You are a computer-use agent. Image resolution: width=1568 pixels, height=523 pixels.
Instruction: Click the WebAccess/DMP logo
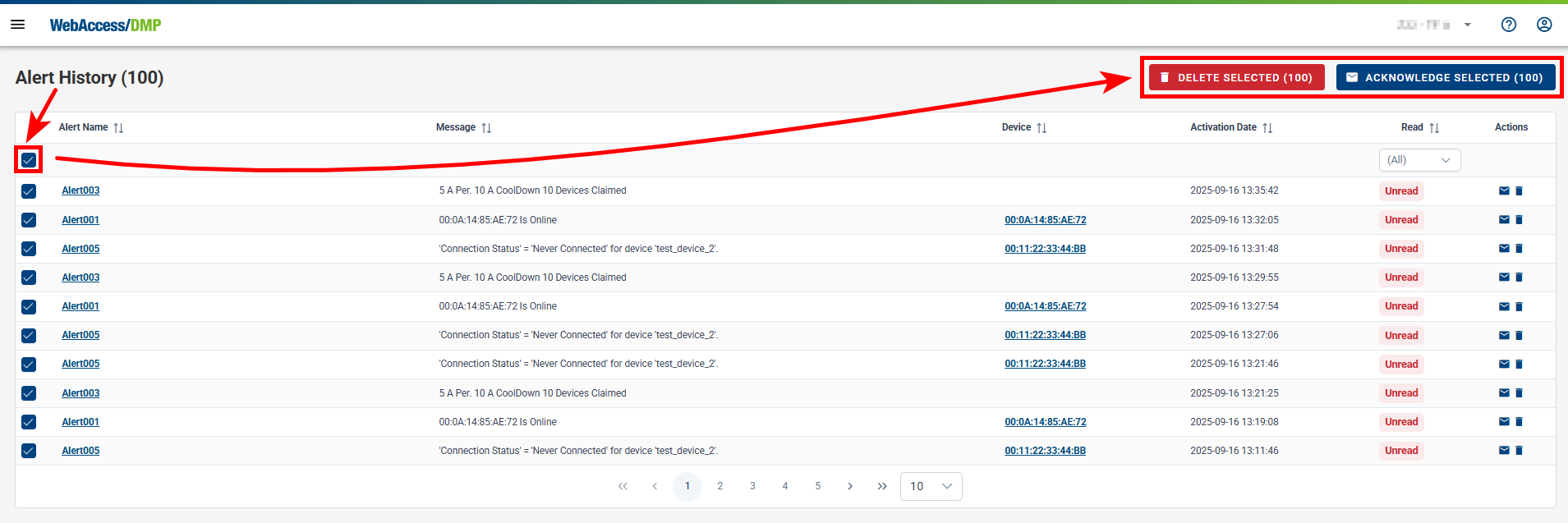pyautogui.click(x=105, y=25)
